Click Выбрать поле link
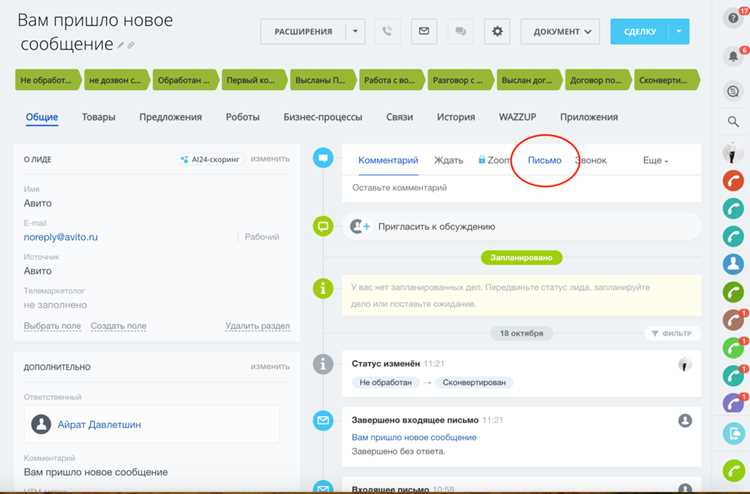 [53, 326]
